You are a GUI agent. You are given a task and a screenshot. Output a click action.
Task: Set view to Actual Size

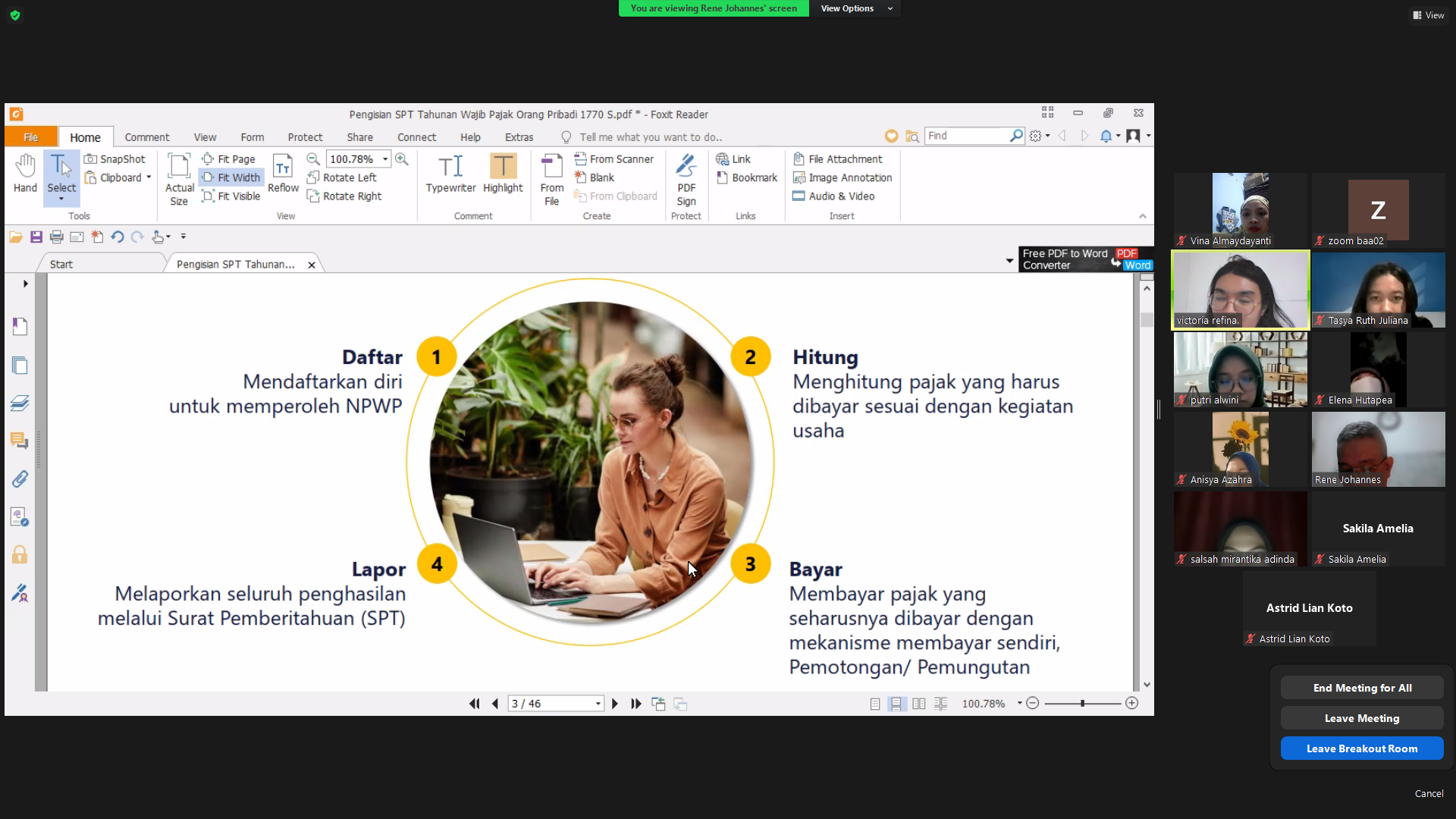[x=180, y=180]
